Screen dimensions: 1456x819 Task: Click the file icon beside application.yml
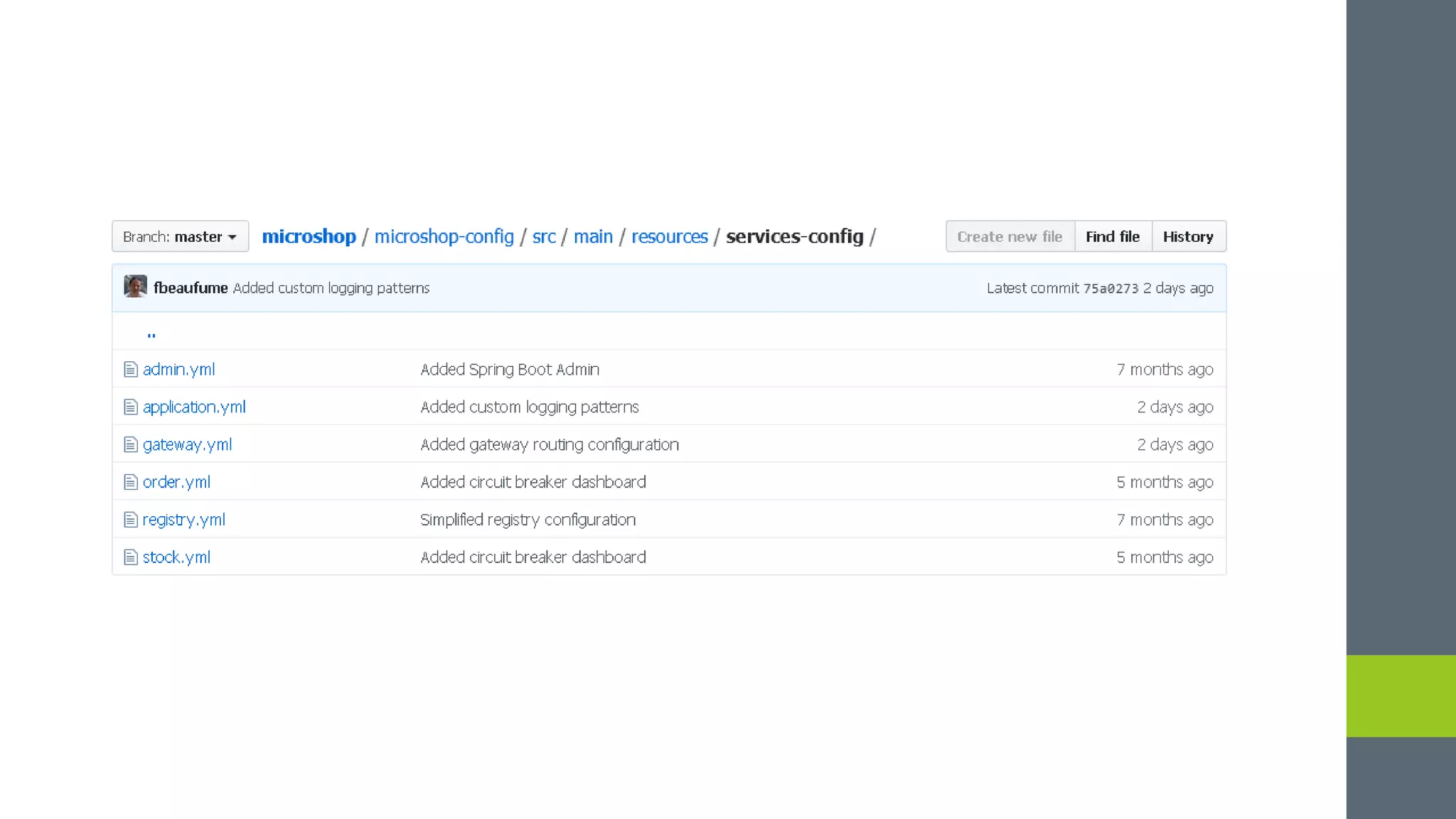pos(130,407)
